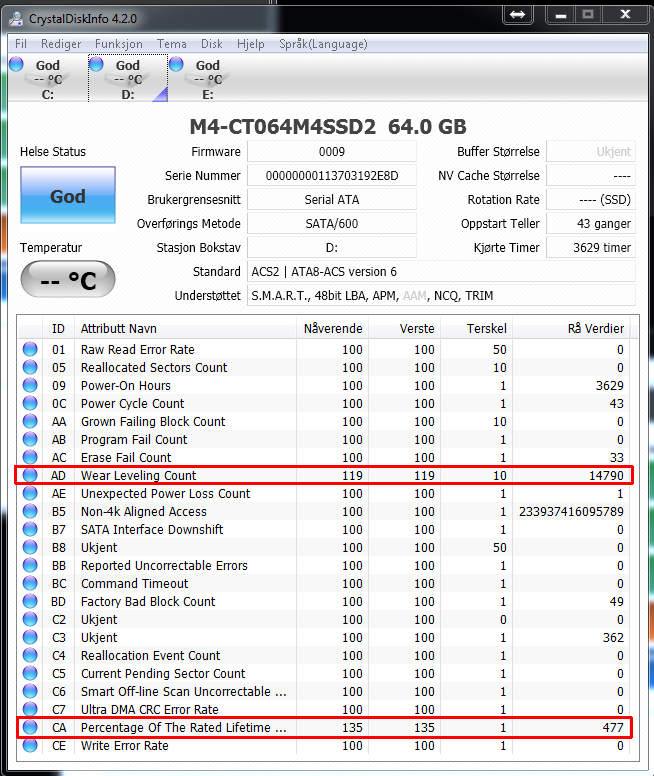
Task: Click the Rå Verdier column header
Action: (x=571, y=328)
